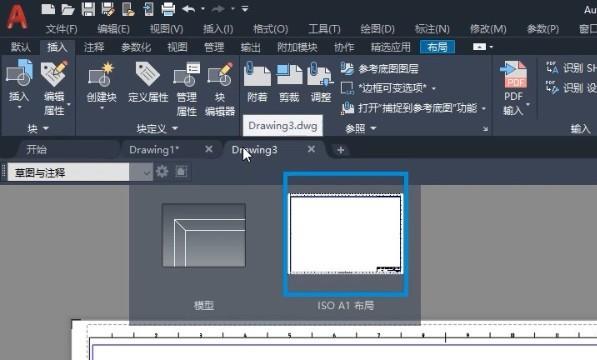The height and width of the screenshot is (360, 597).
Task: Switch to the 注释 ribbon tab
Action: pos(94,47)
